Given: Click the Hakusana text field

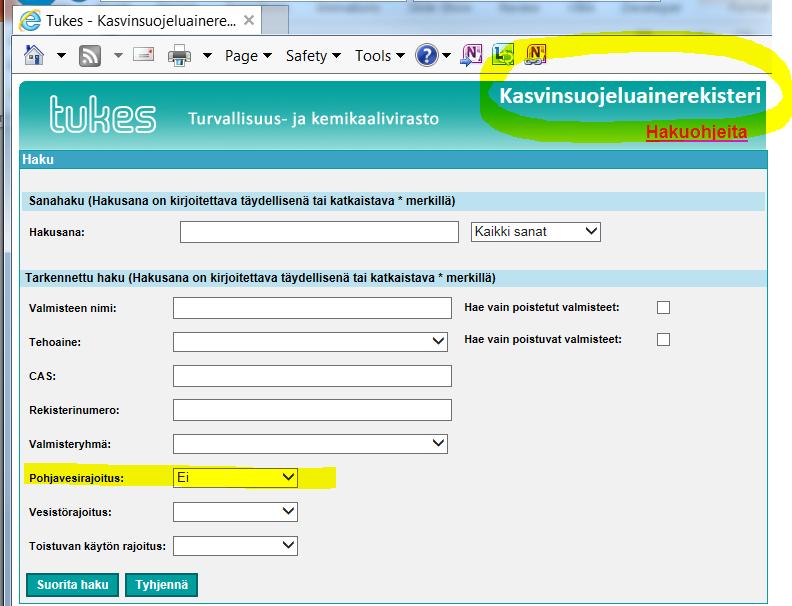Looking at the screenshot, I should point(319,232).
